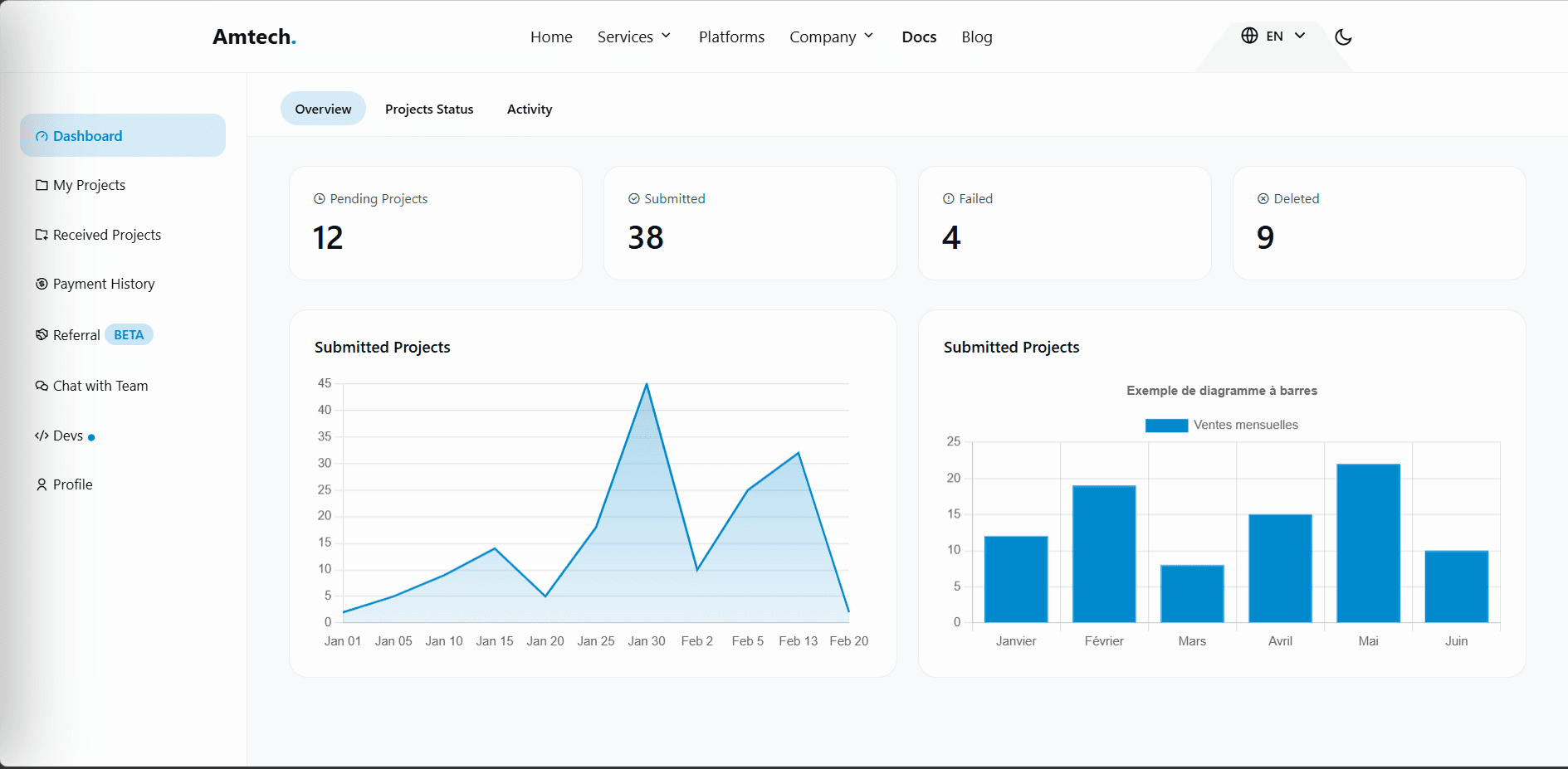Screen dimensions: 1568x769
Task: Click the Avril bar in the chart
Action: (x=1280, y=568)
